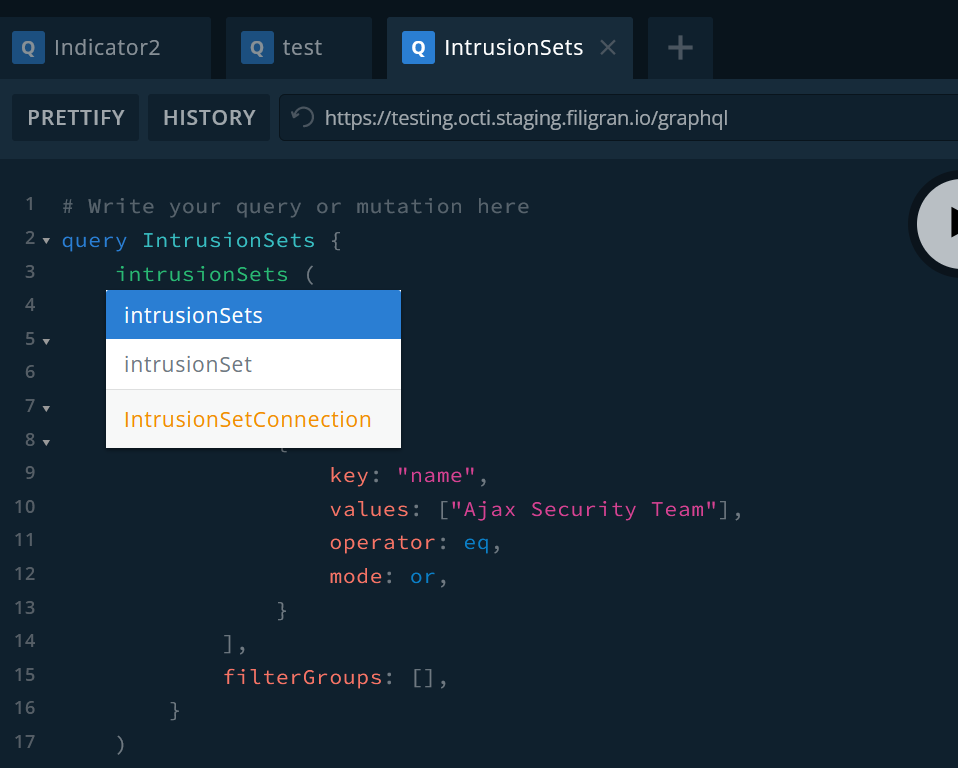Select the IntrusionSets tab
The image size is (958, 768).
pyautogui.click(x=510, y=48)
